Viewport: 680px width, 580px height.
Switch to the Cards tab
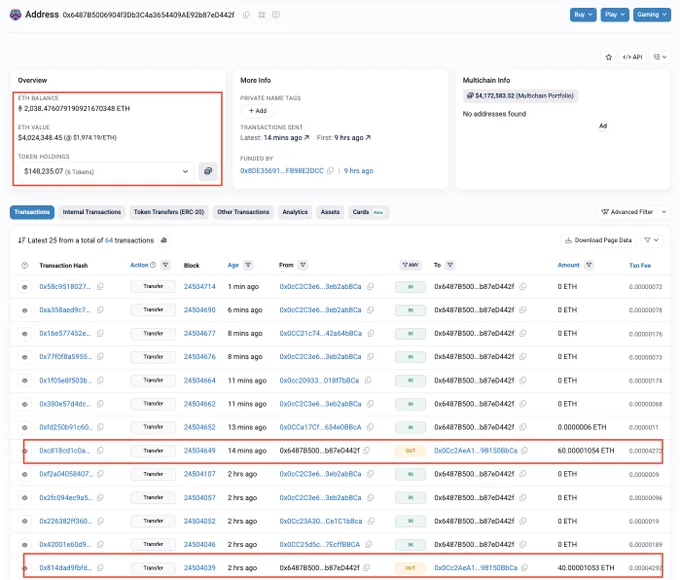[x=368, y=212]
